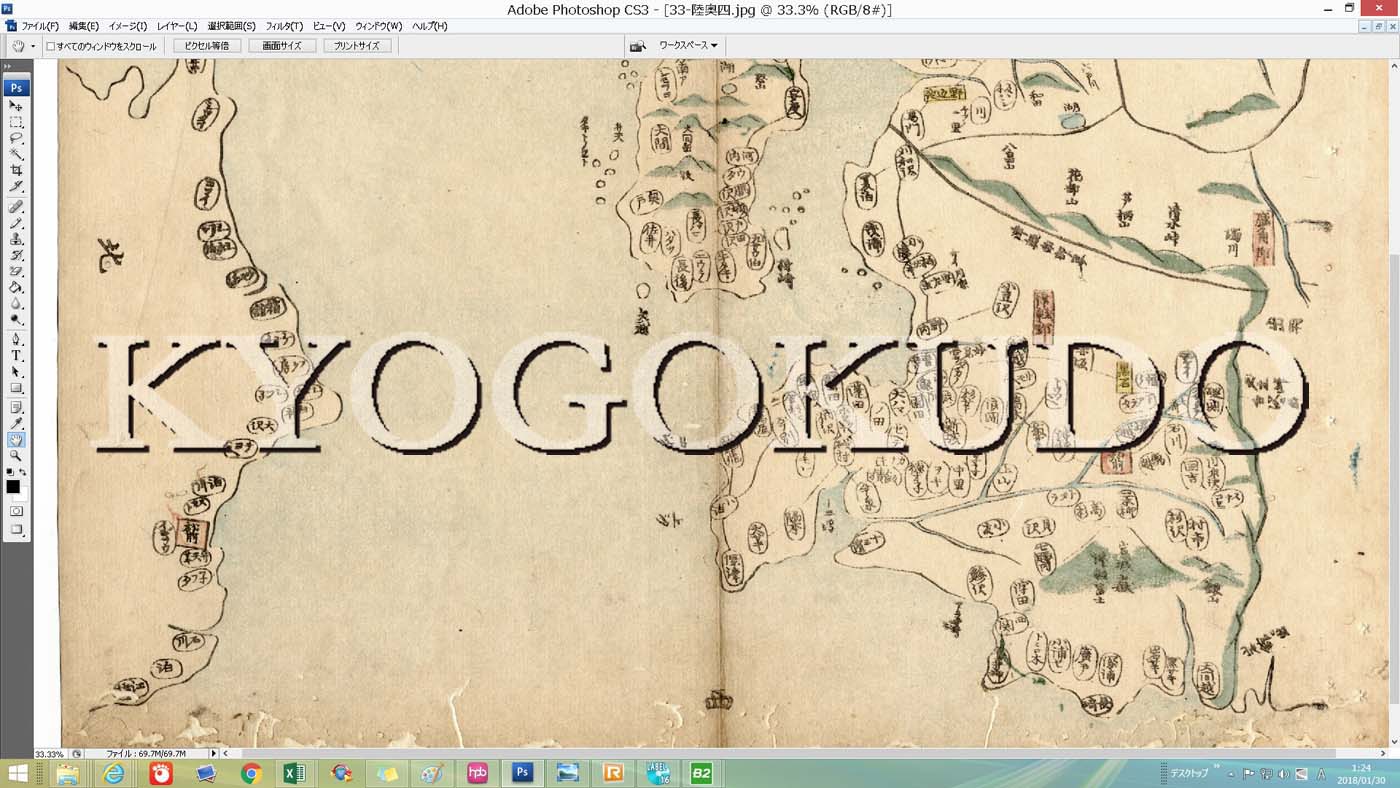
Task: Select the Pen tool
Action: coord(16,339)
